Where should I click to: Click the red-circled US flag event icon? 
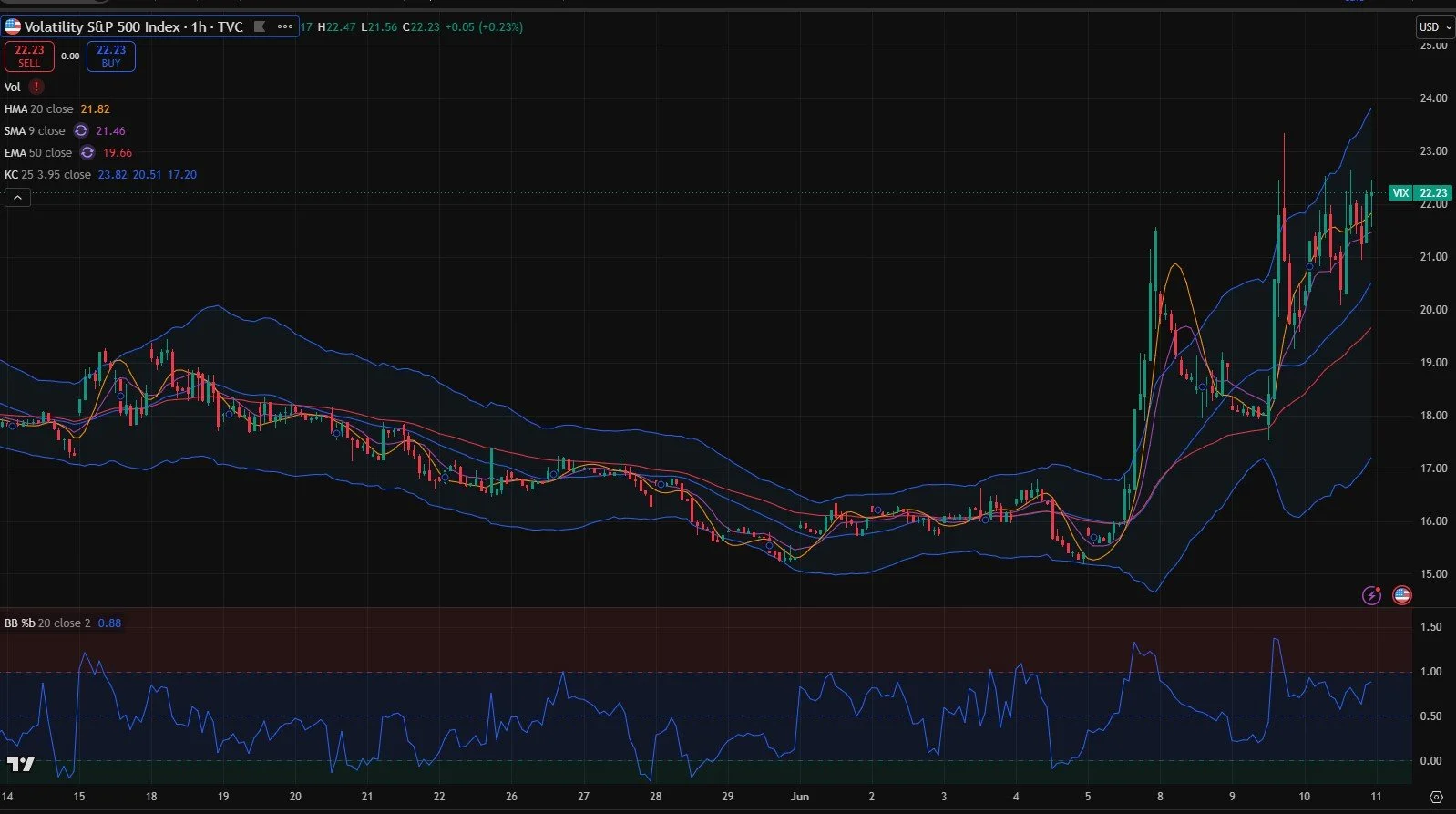(1402, 595)
